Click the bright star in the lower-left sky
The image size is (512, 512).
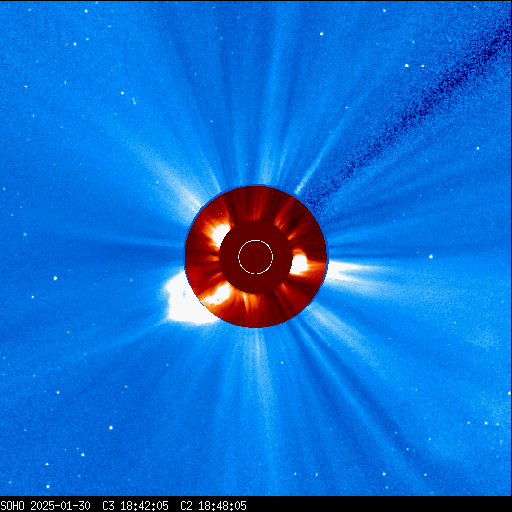tap(111, 428)
